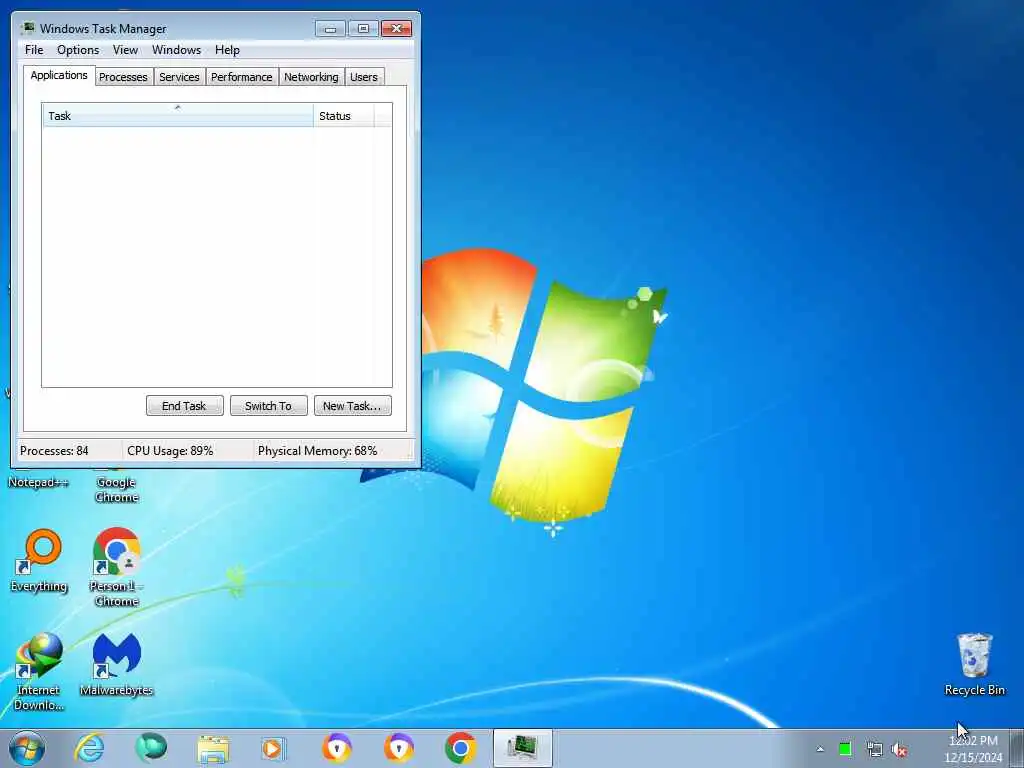Select the Malwarebytes desktop shortcut
This screenshot has height=768, width=1024.
point(116,665)
